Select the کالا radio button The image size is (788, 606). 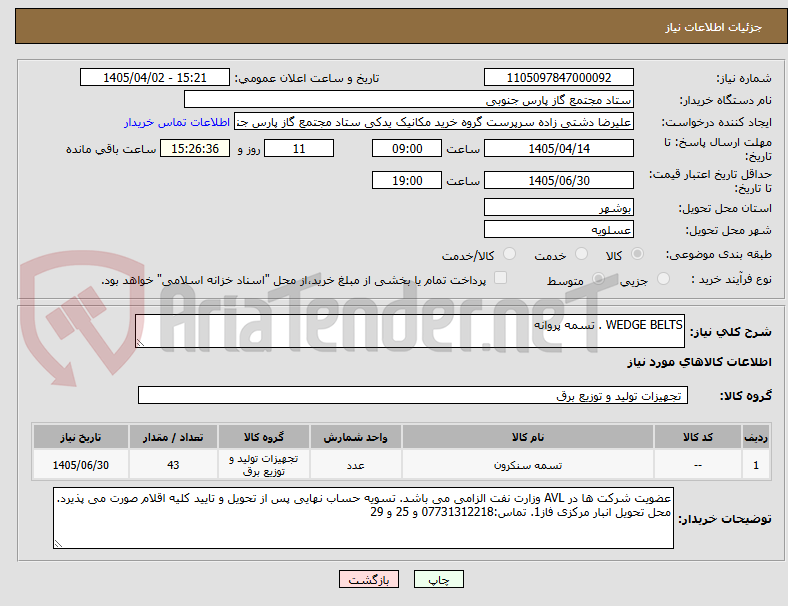point(637,254)
